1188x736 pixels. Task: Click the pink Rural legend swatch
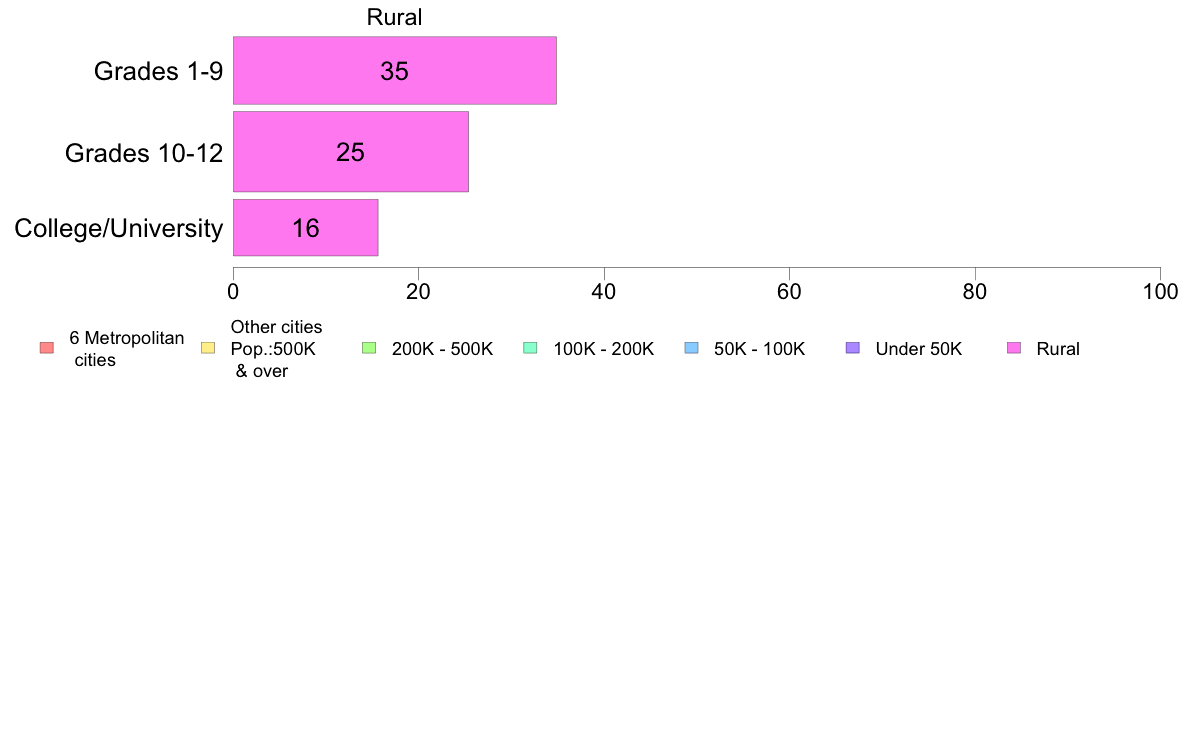click(x=1014, y=348)
